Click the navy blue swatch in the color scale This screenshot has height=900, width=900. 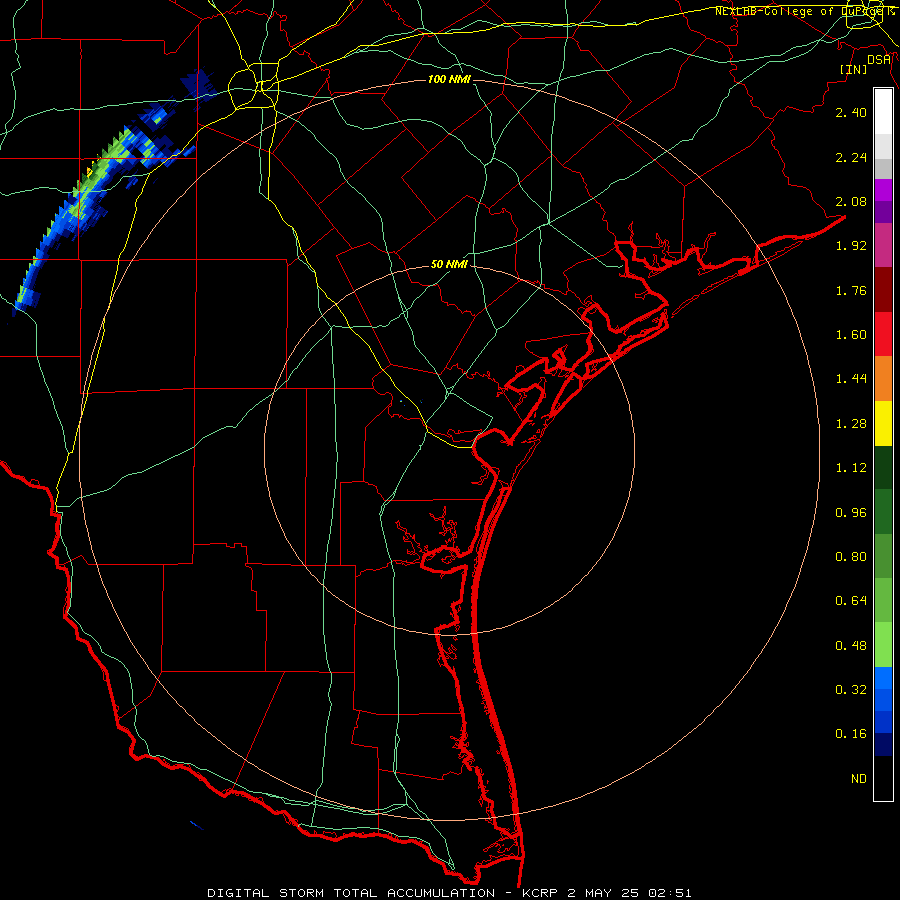[x=883, y=744]
